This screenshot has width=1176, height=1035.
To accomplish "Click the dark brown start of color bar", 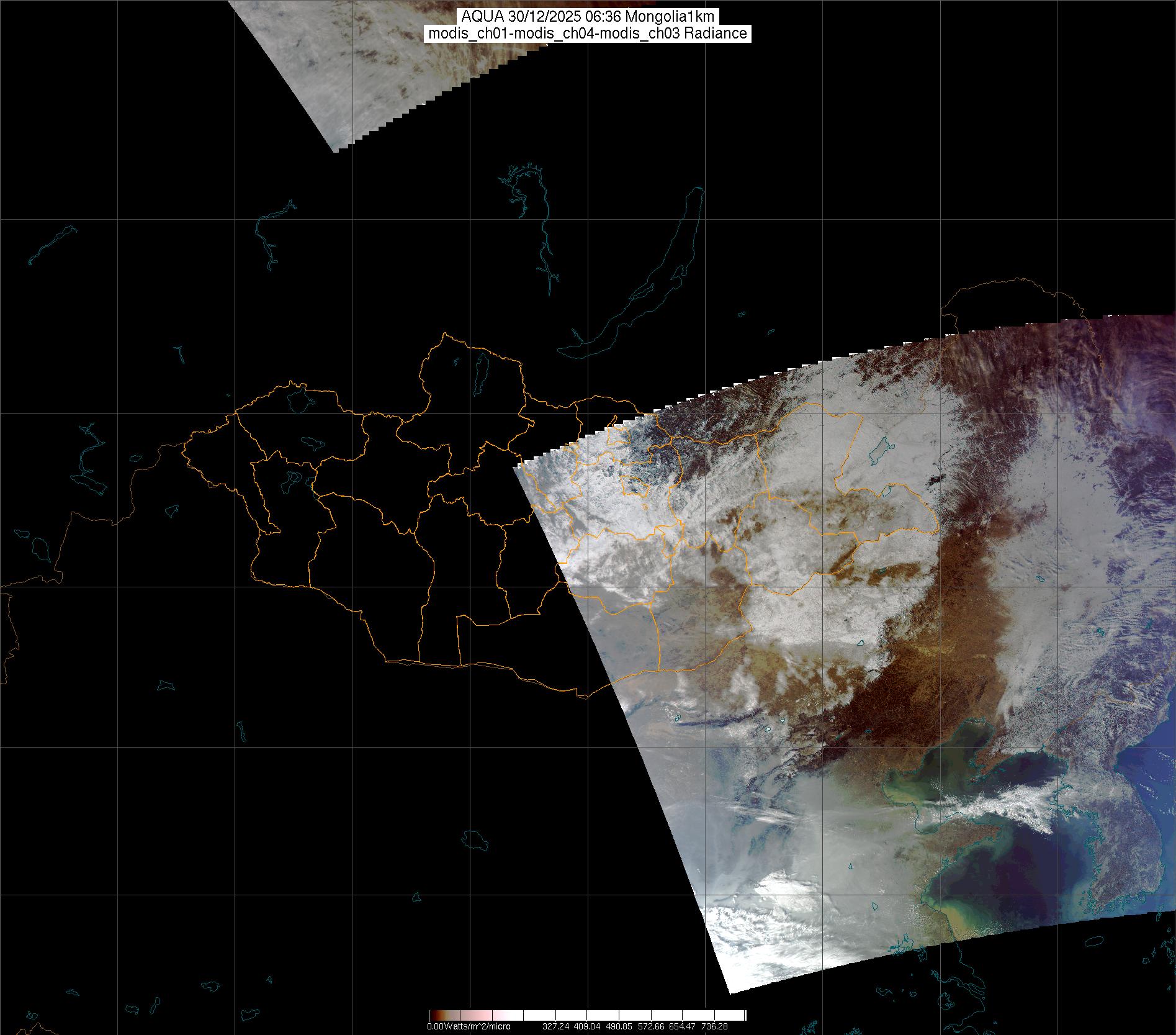I will click(x=436, y=1016).
